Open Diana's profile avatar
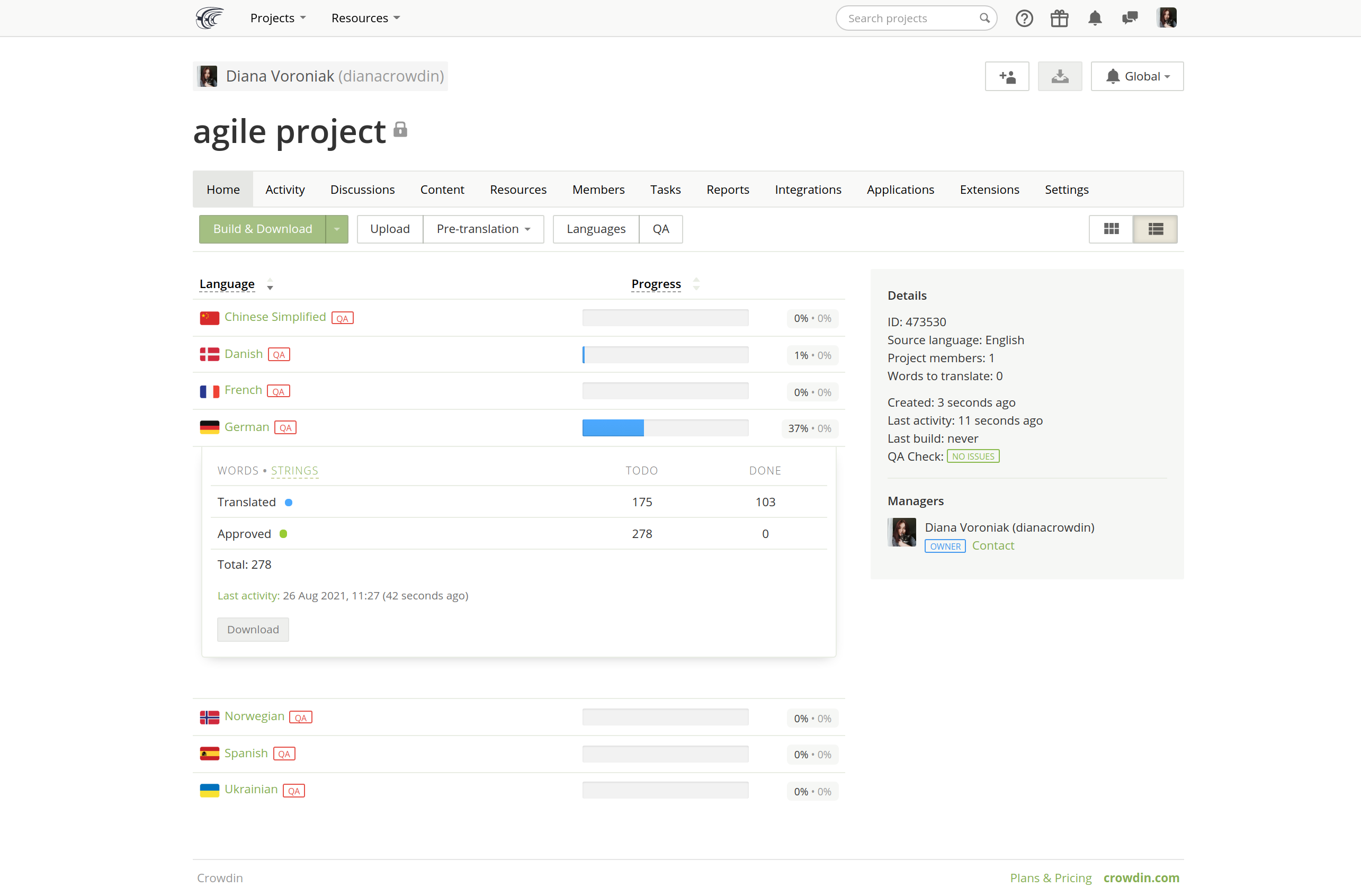The image size is (1361, 896). (x=1167, y=17)
